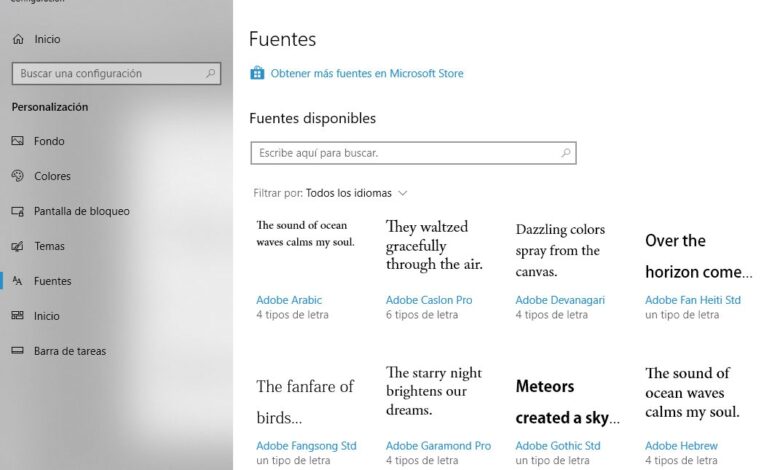The image size is (780, 470).
Task: Click 4 tipos de letra under Adobe Hebrew
Action: pos(681,461)
